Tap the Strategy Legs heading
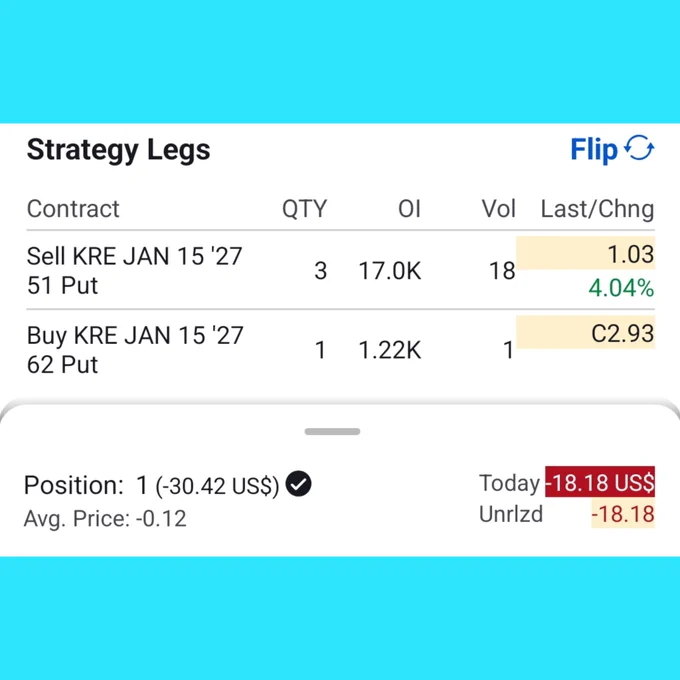The image size is (680, 680). pos(118,150)
